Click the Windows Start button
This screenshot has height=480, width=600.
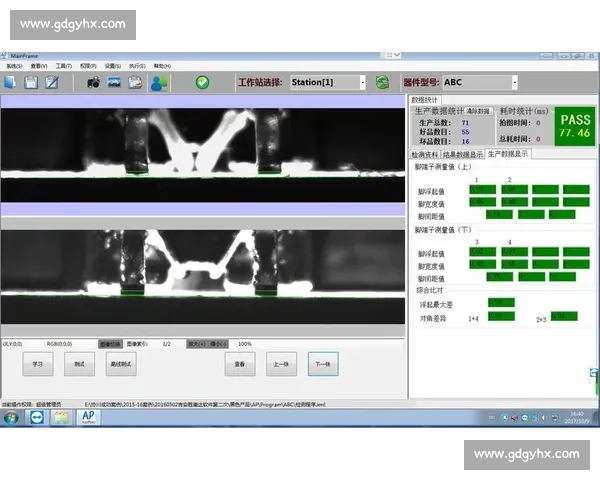(11, 417)
